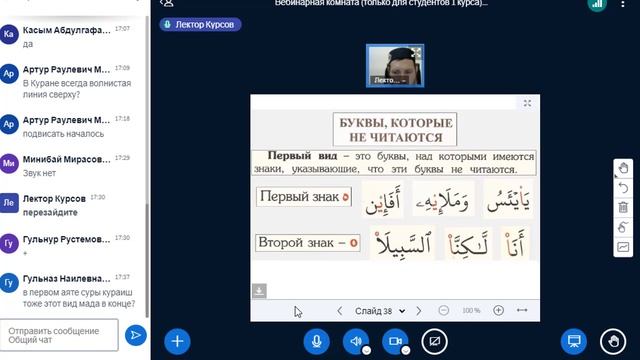This screenshot has width=640, height=360.
Task: Toggle screen sharing button
Action: click(x=434, y=341)
